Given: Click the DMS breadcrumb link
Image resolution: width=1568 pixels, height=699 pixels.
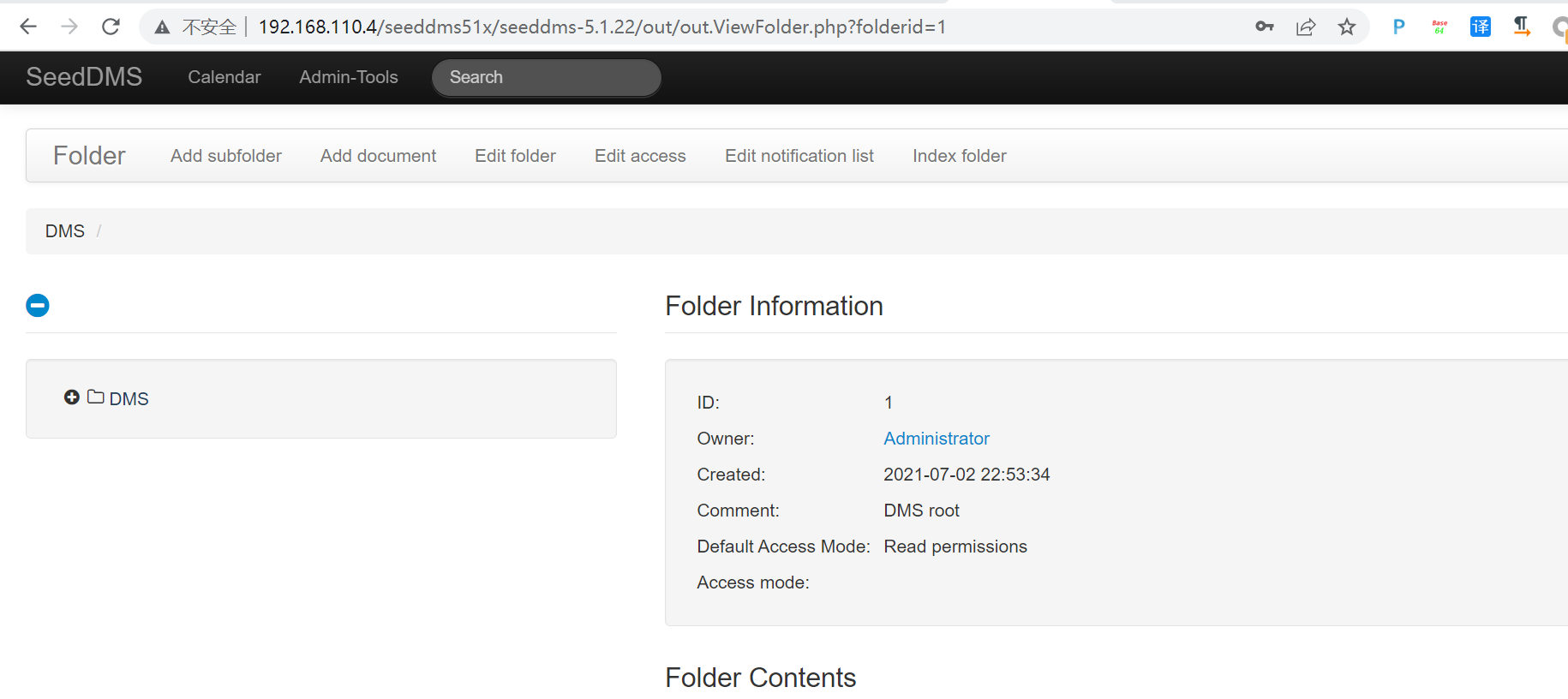Looking at the screenshot, I should click(x=65, y=231).
